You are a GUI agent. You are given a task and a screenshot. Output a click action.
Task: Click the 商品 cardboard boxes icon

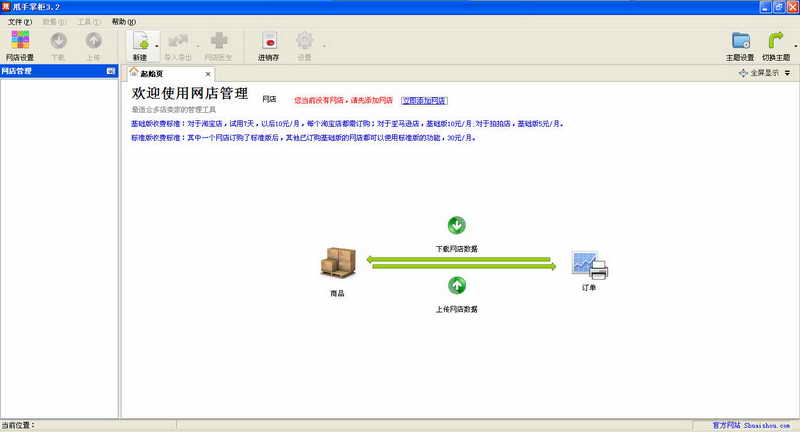click(338, 263)
